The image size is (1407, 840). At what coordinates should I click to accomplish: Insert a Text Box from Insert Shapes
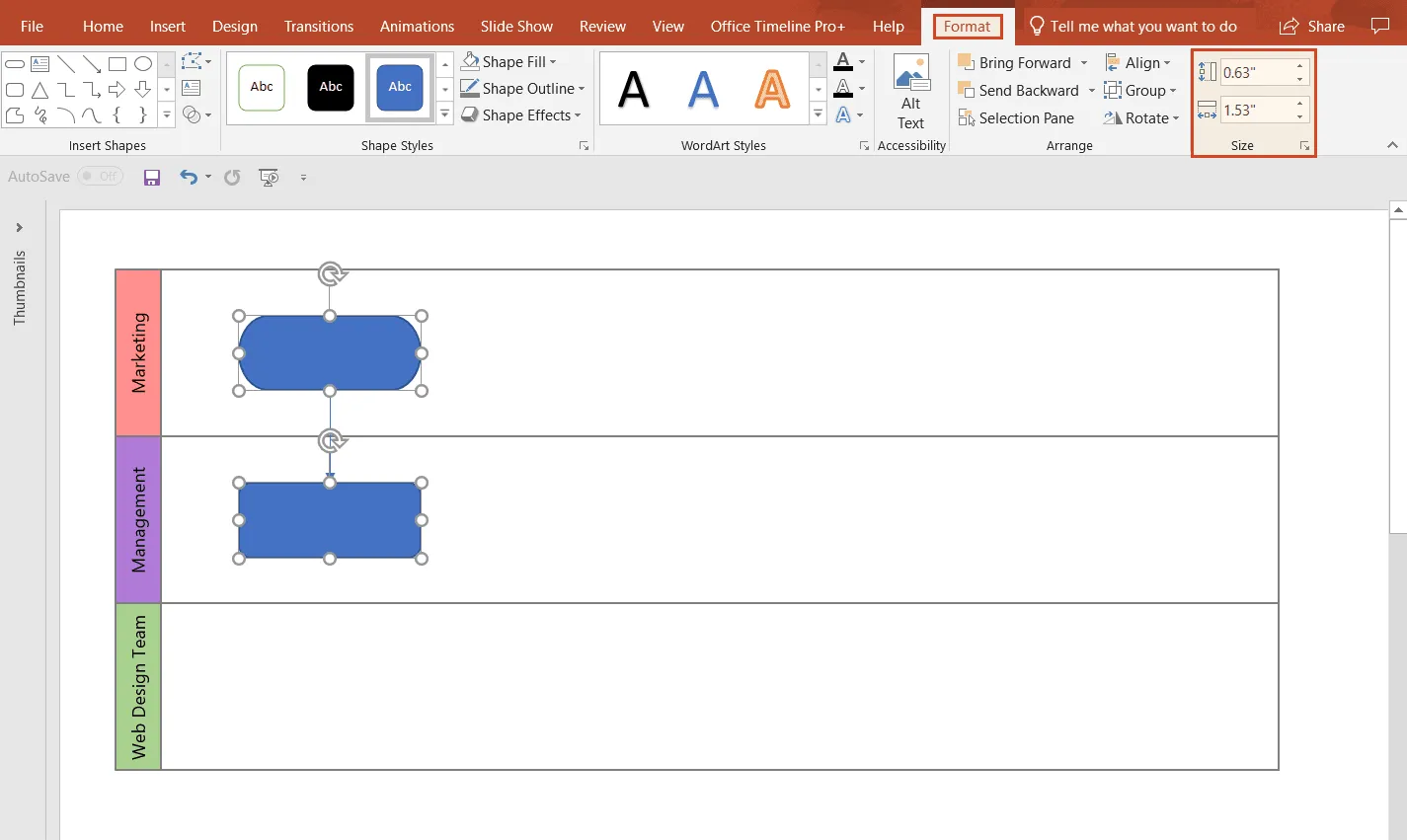tap(39, 62)
